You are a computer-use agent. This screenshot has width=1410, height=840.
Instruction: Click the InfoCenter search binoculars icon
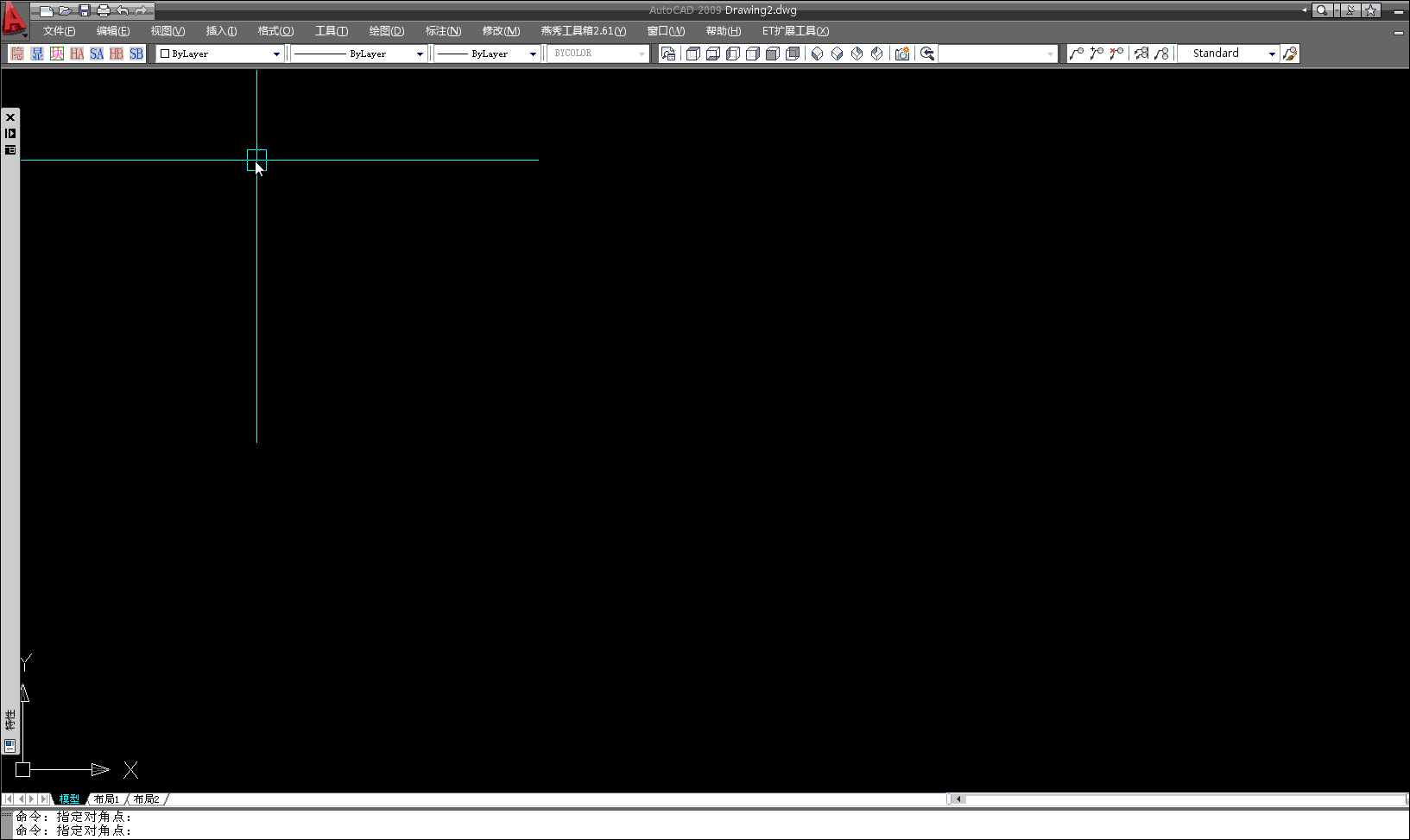pyautogui.click(x=1322, y=10)
